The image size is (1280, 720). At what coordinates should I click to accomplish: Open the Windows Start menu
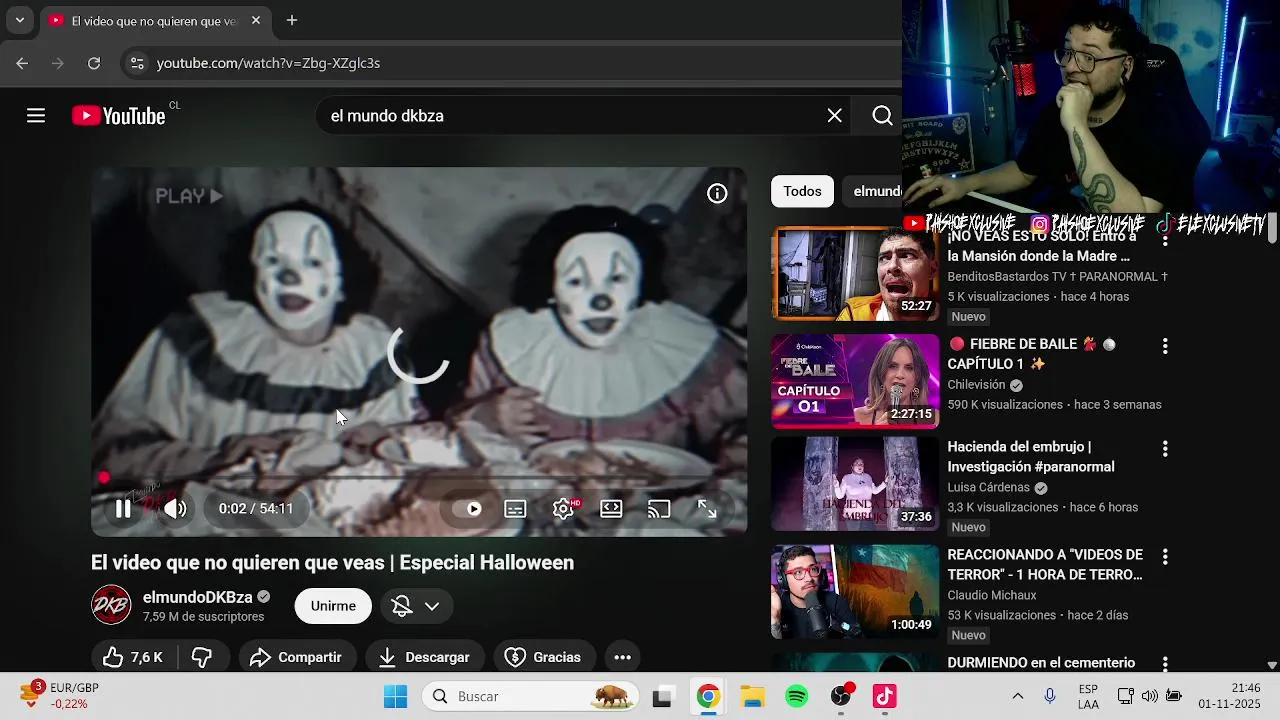396,697
